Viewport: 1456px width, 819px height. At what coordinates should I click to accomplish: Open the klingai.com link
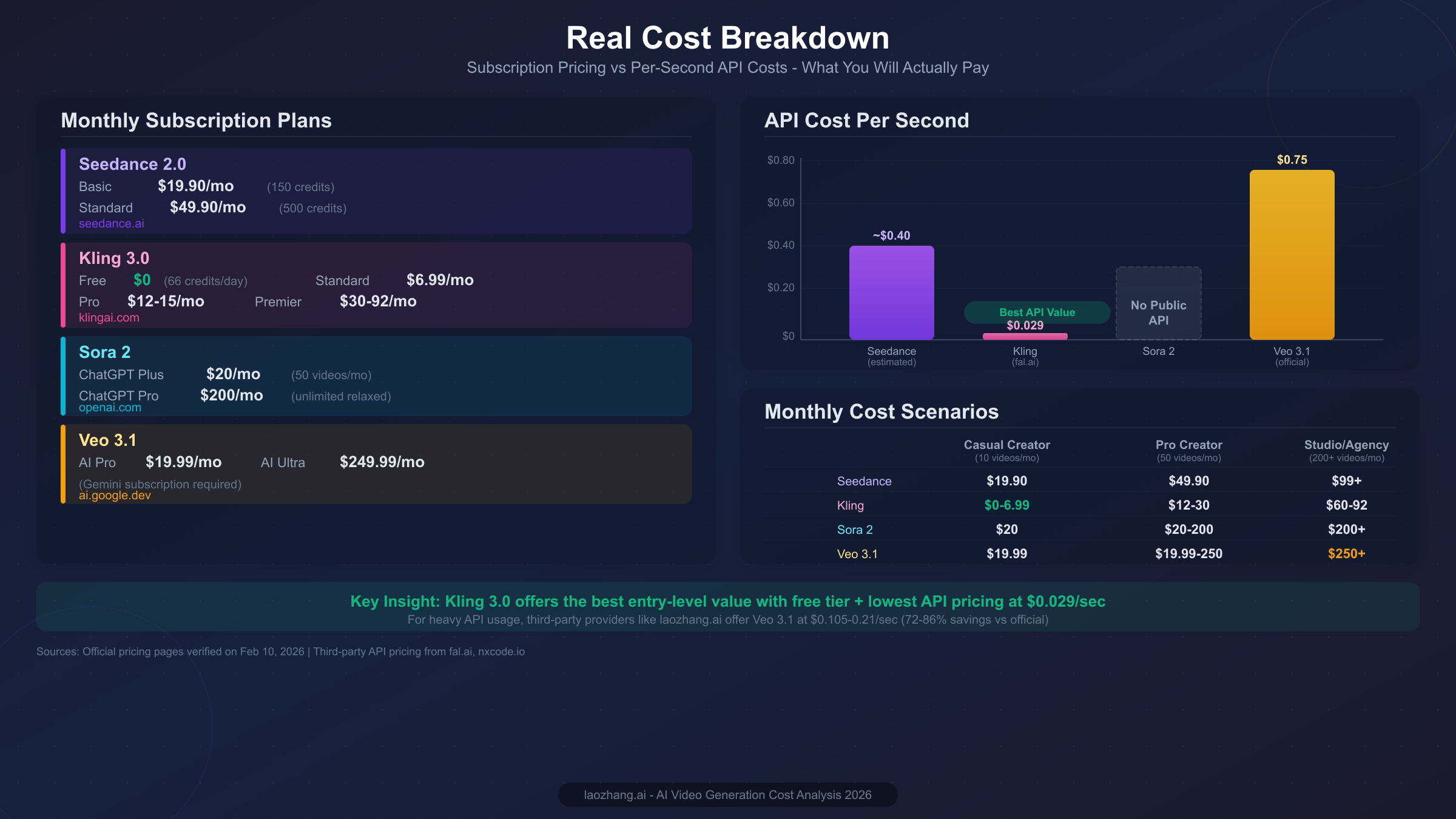pos(109,317)
